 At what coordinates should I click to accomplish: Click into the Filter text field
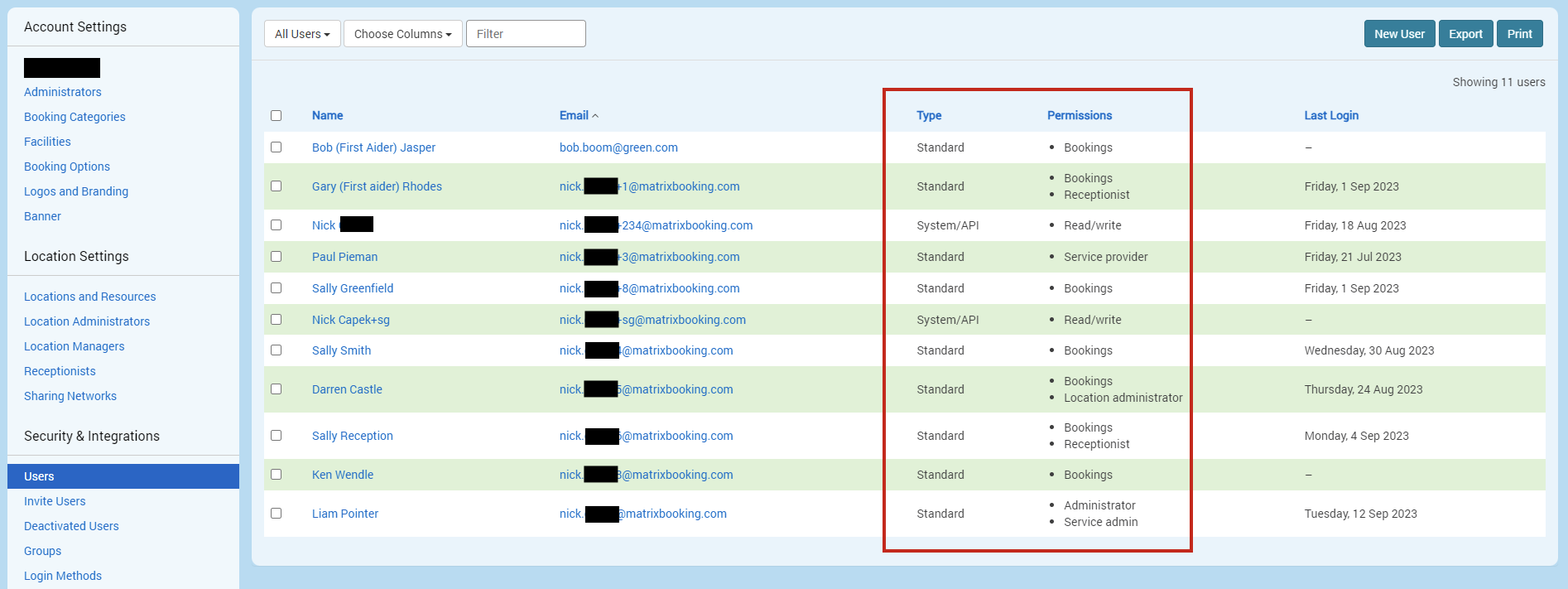pos(526,34)
